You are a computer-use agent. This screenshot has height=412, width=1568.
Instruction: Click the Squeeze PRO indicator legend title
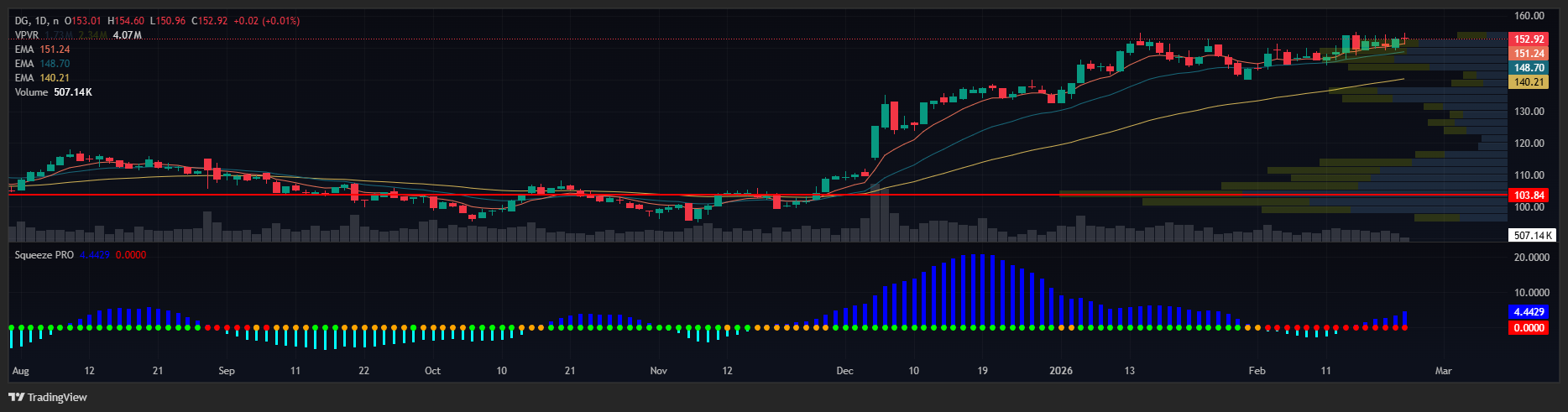pos(44,254)
